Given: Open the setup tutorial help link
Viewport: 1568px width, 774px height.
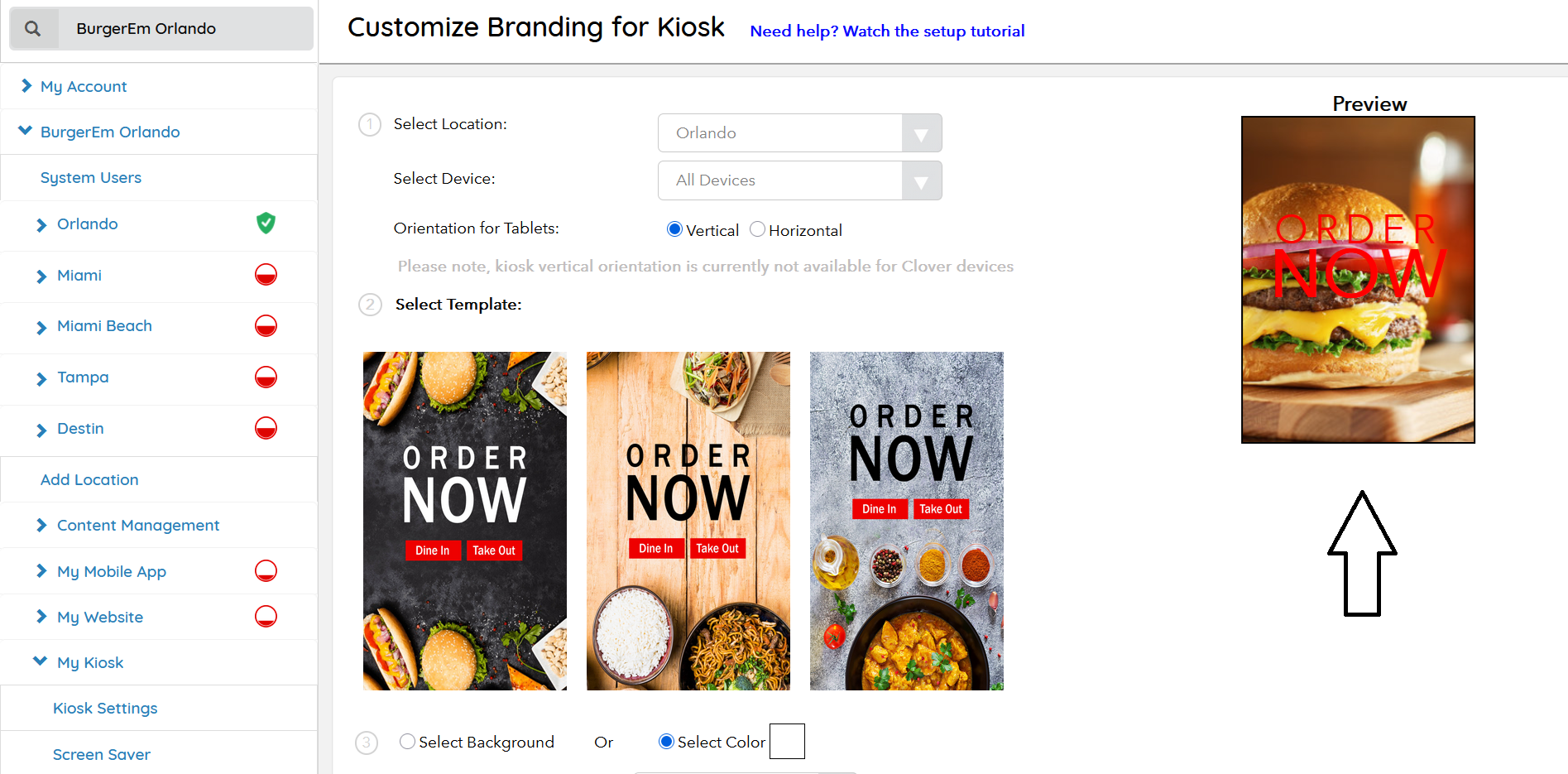Looking at the screenshot, I should pos(887,31).
